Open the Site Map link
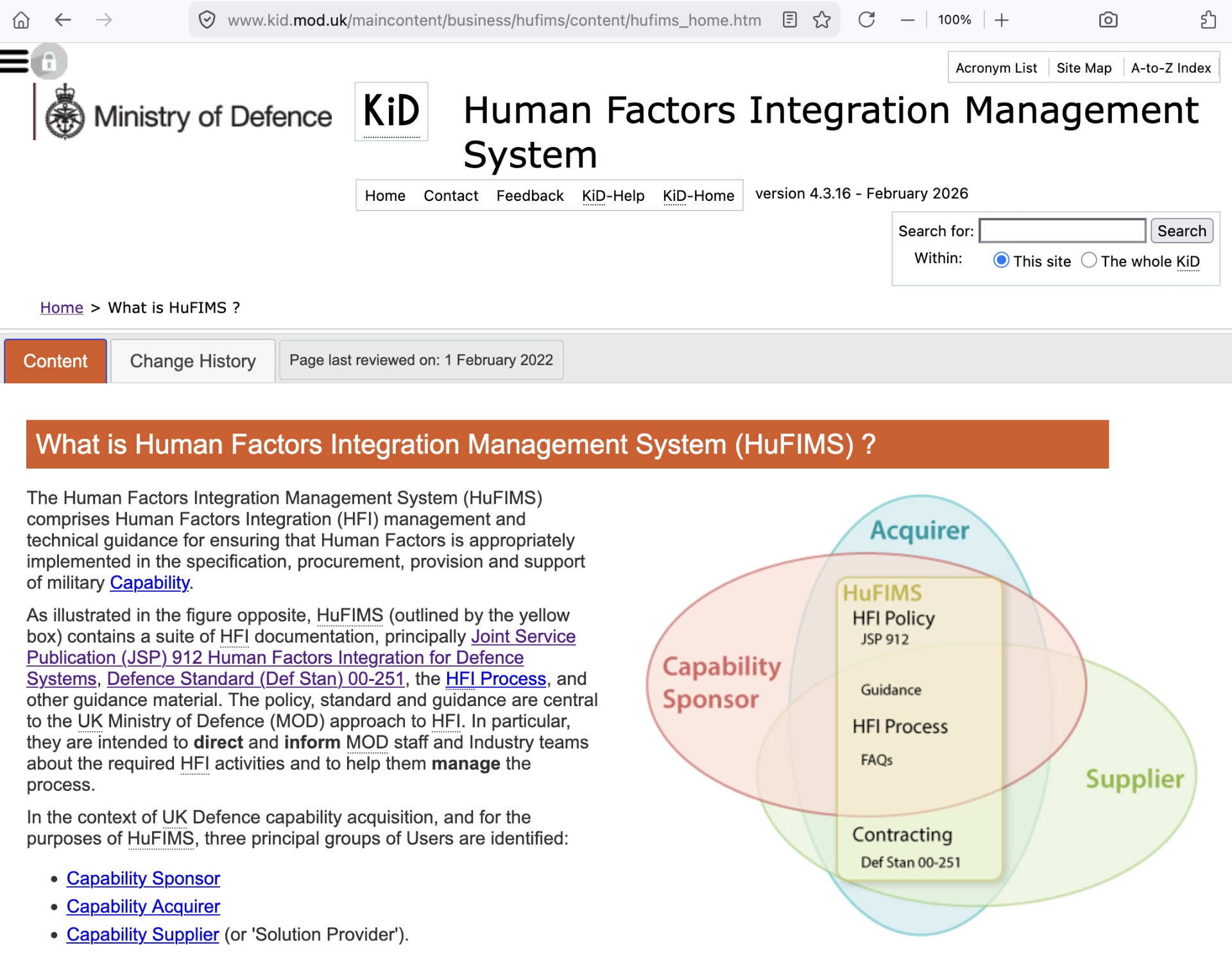 [1084, 68]
